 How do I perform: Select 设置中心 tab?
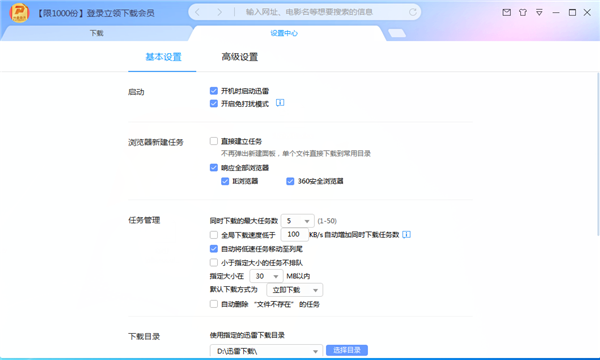pos(284,33)
